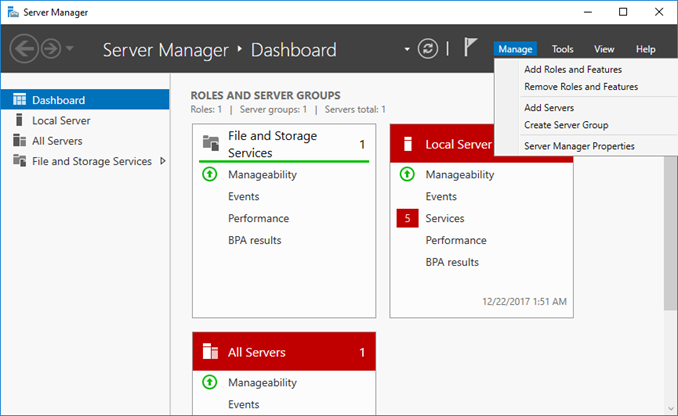Open Manageability in All Servers tile
Image resolution: width=678 pixels, height=416 pixels.
coord(262,383)
